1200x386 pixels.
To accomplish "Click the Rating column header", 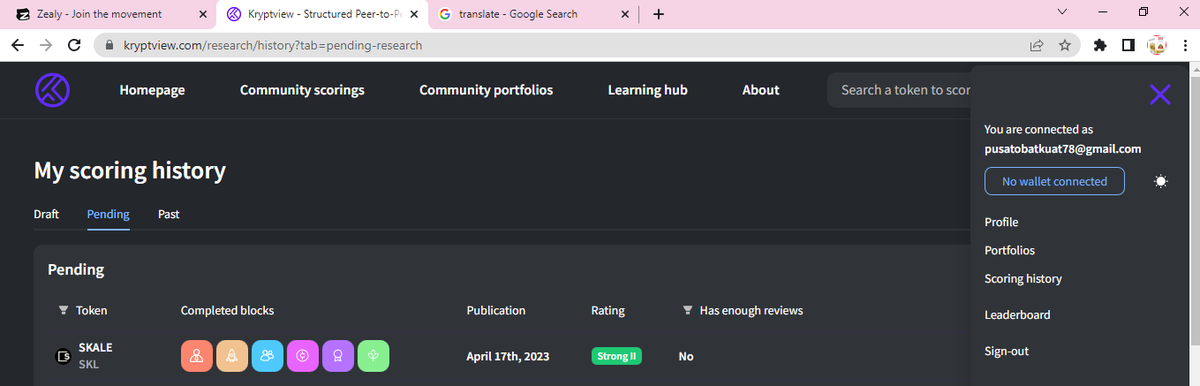I will tap(608, 311).
